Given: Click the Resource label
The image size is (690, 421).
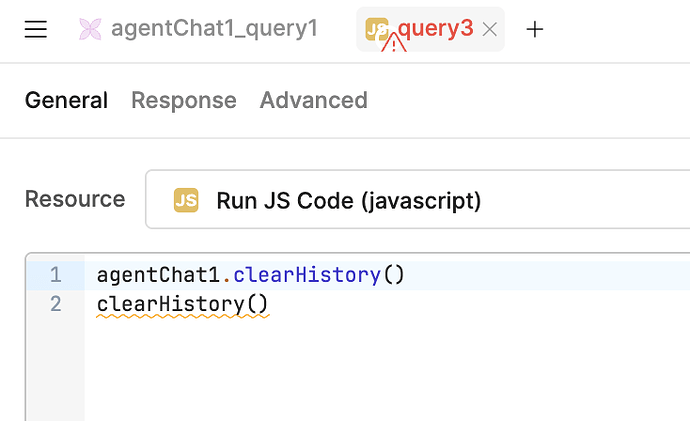Looking at the screenshot, I should click(75, 199).
